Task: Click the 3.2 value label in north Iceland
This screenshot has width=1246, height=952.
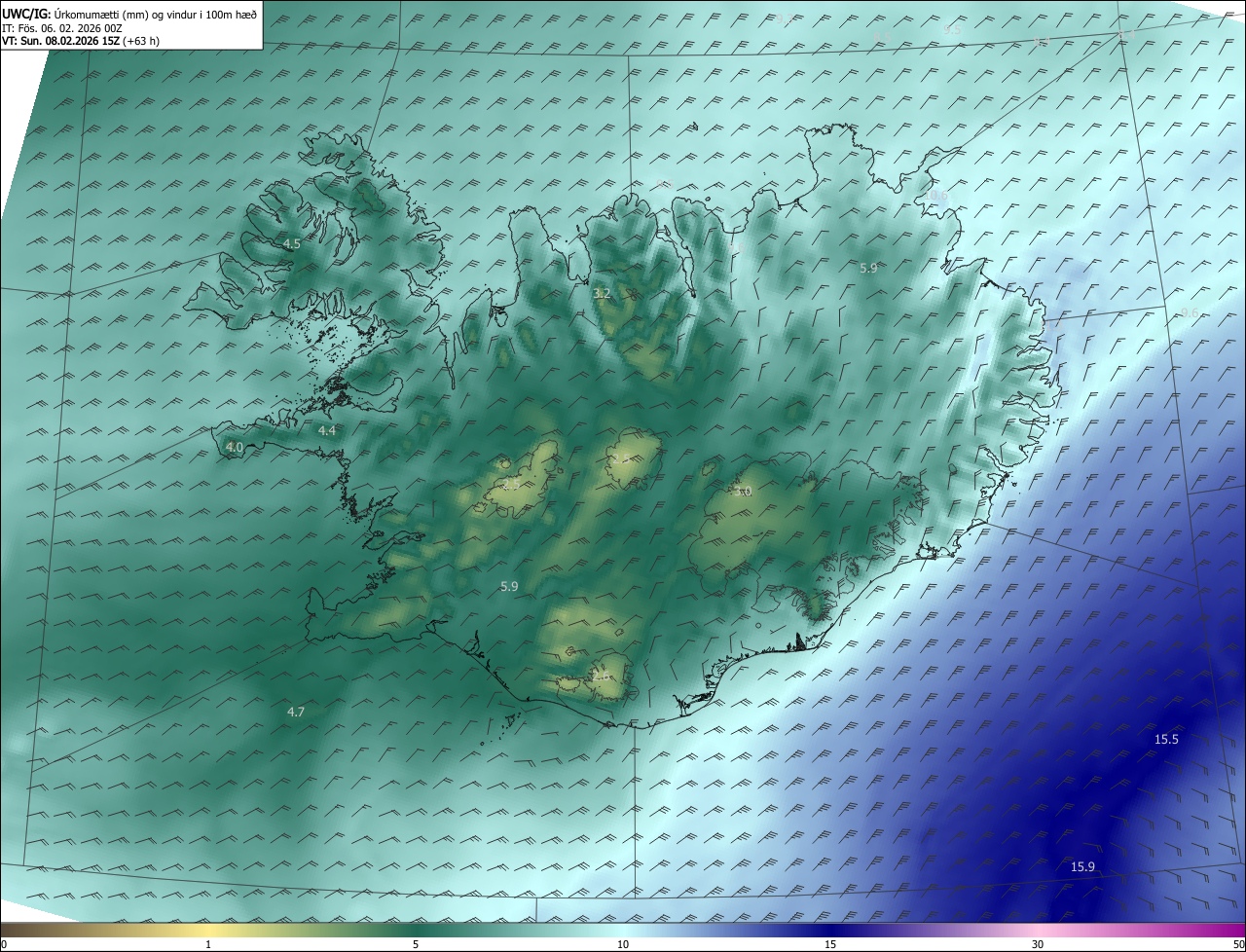Action: pos(602,293)
